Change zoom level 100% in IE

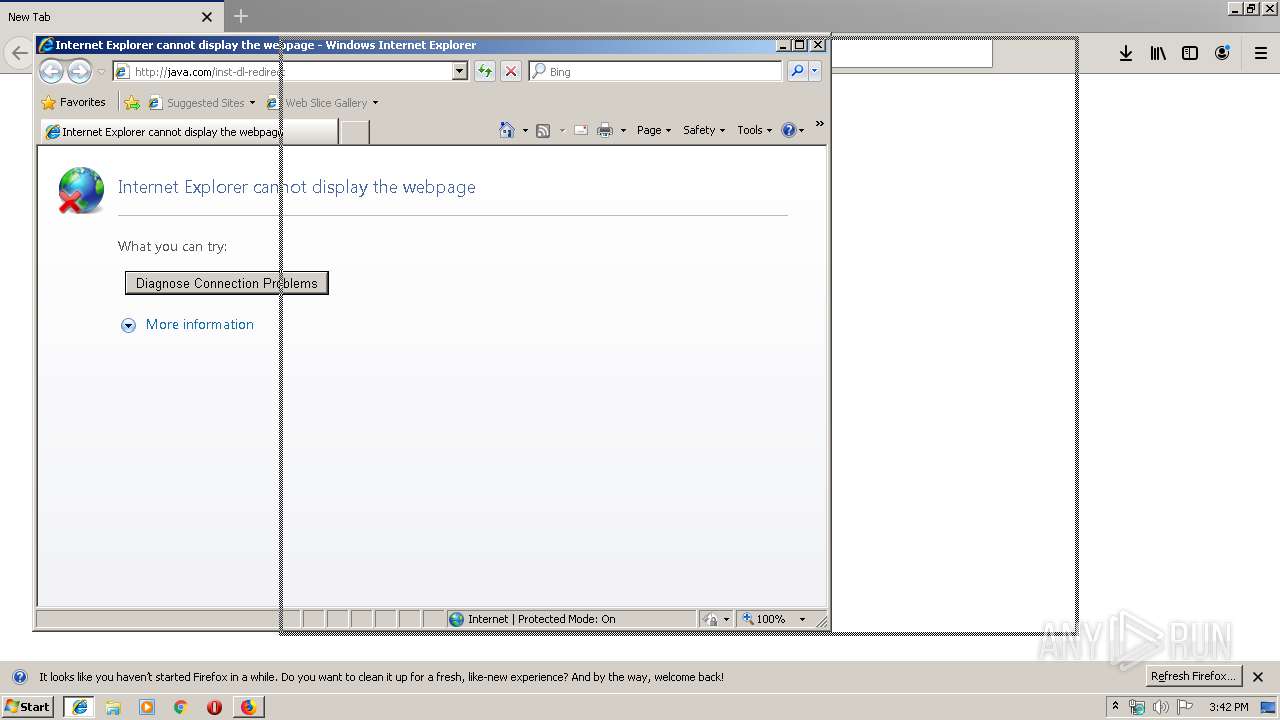(774, 619)
